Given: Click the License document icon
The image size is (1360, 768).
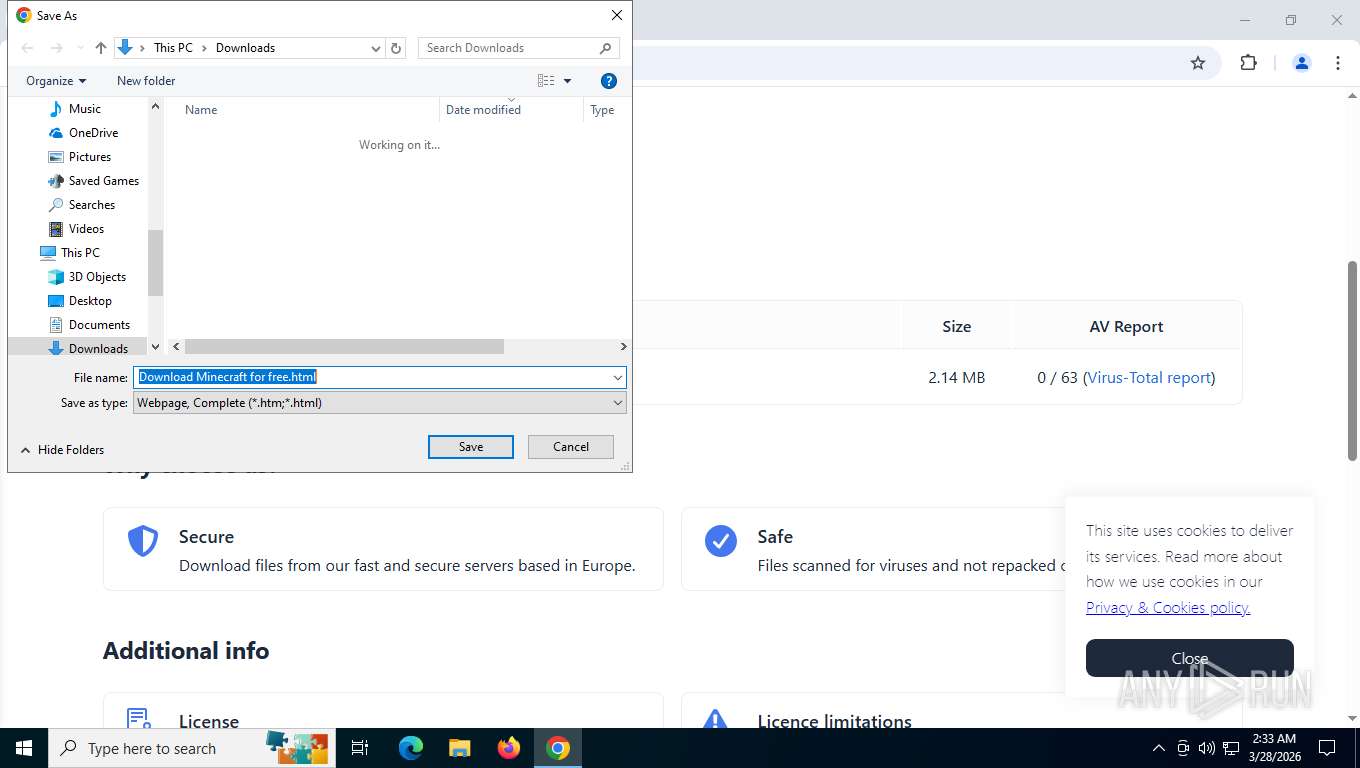Looking at the screenshot, I should pyautogui.click(x=139, y=719).
